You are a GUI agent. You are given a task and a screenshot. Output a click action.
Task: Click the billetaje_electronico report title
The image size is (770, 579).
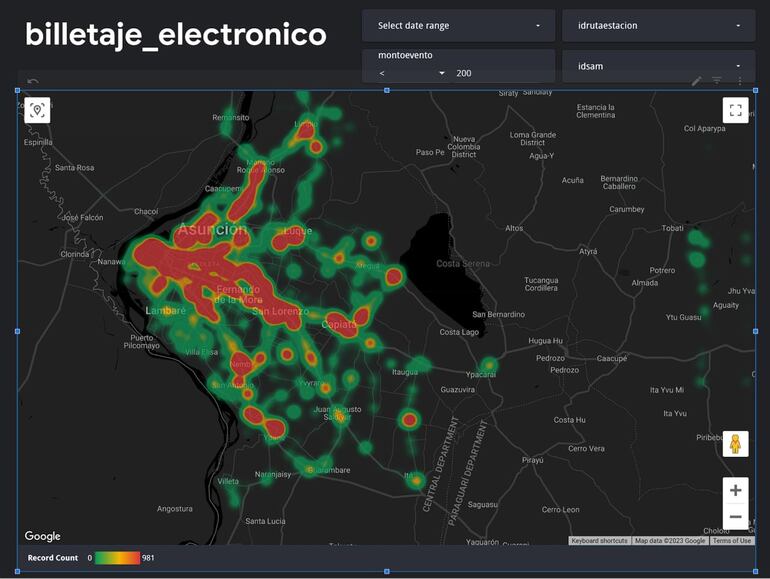pyautogui.click(x=176, y=35)
